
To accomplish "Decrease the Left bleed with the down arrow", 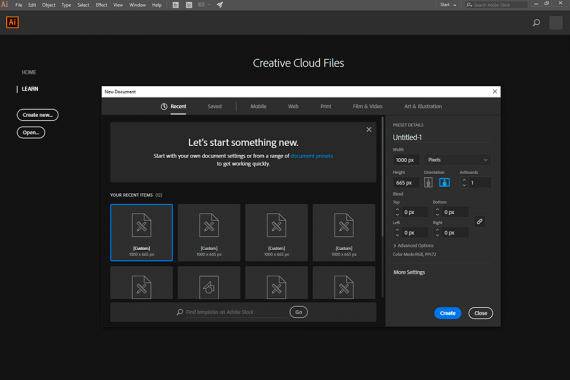I will pyautogui.click(x=397, y=235).
